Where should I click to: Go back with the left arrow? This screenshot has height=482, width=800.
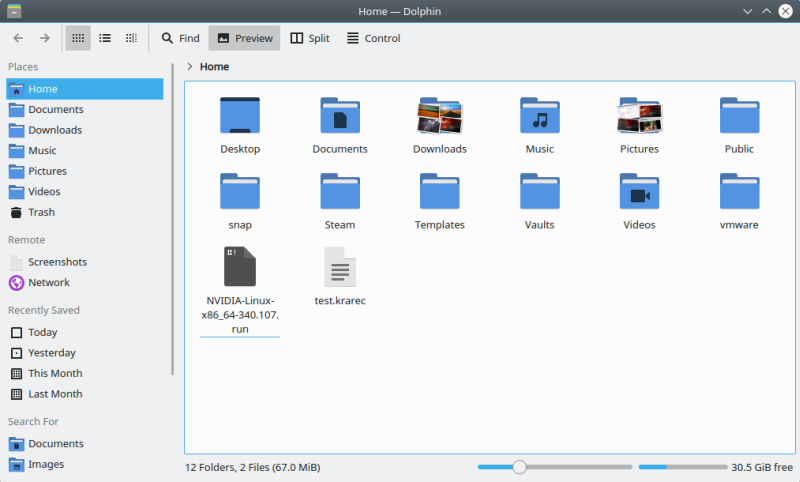(x=18, y=38)
